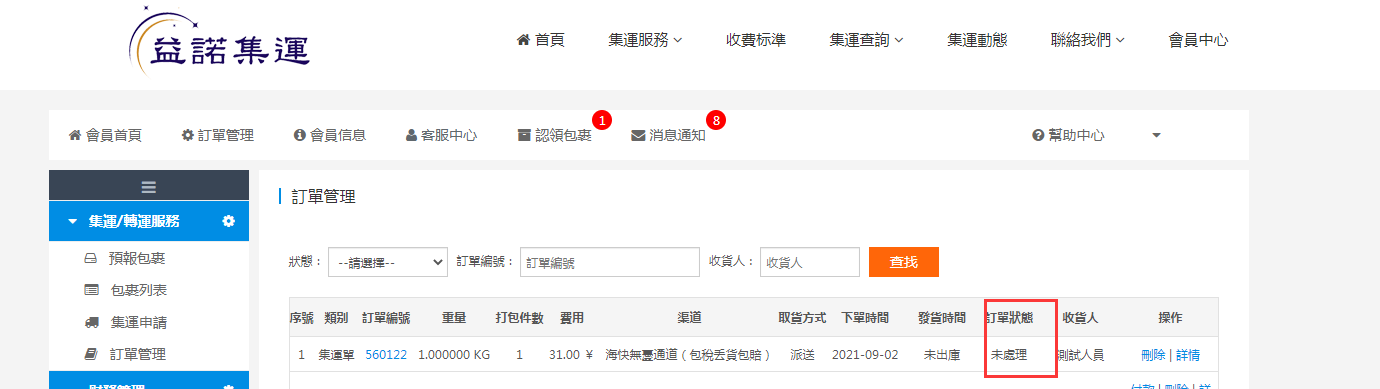
Task: Open order number 560122 link
Action: [x=386, y=354]
